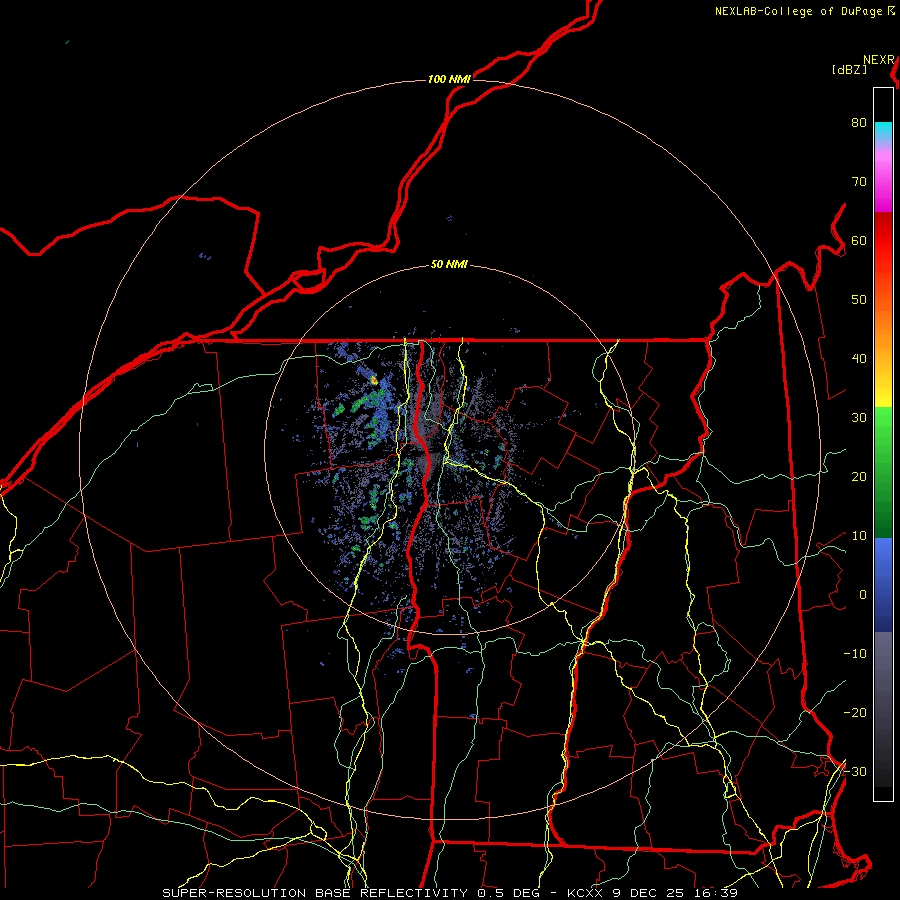The height and width of the screenshot is (900, 900).
Task: Click the "100 NMI" range ring label
Action: (449, 79)
